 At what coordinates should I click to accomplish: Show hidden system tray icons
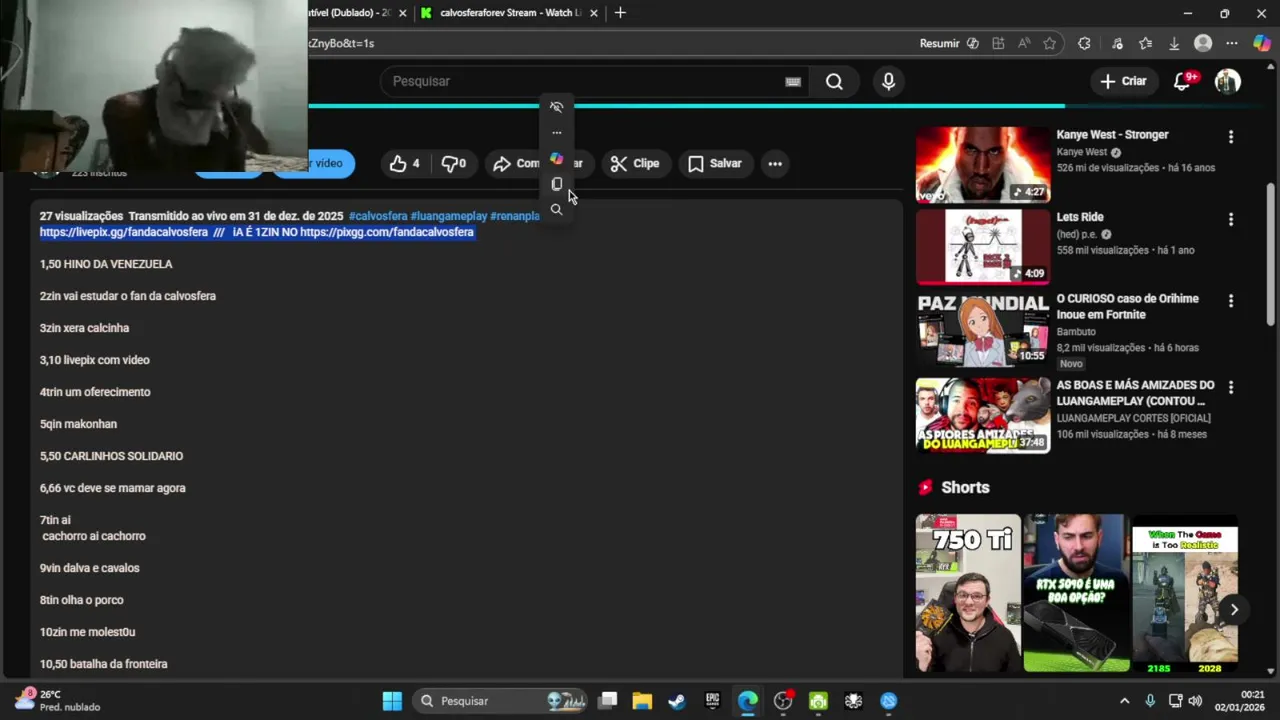pyautogui.click(x=1124, y=701)
